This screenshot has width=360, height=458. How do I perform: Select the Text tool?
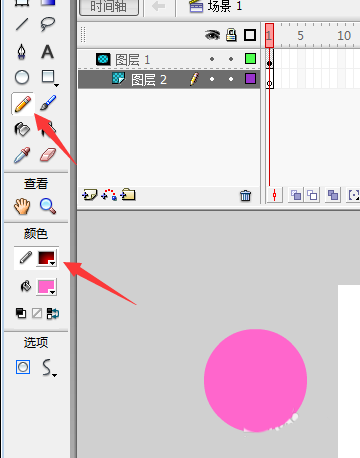point(47,52)
